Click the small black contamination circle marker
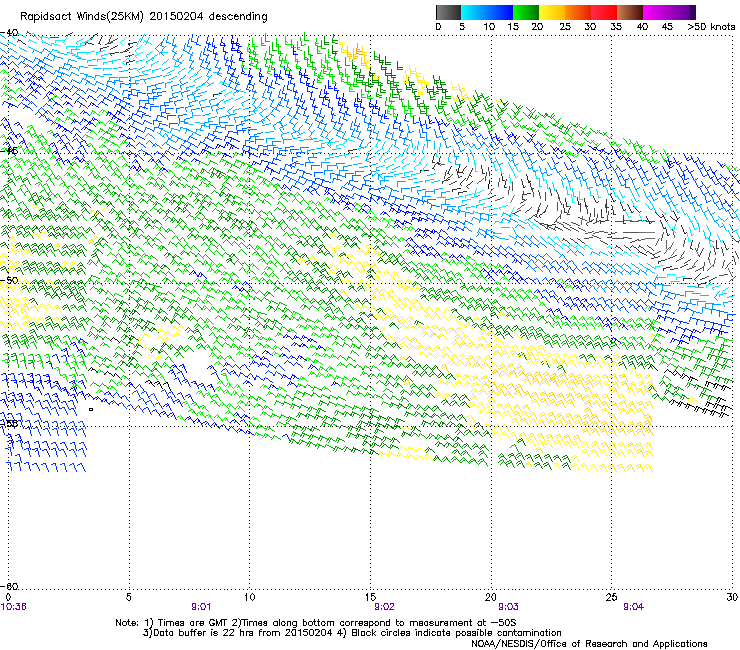 tap(91, 409)
